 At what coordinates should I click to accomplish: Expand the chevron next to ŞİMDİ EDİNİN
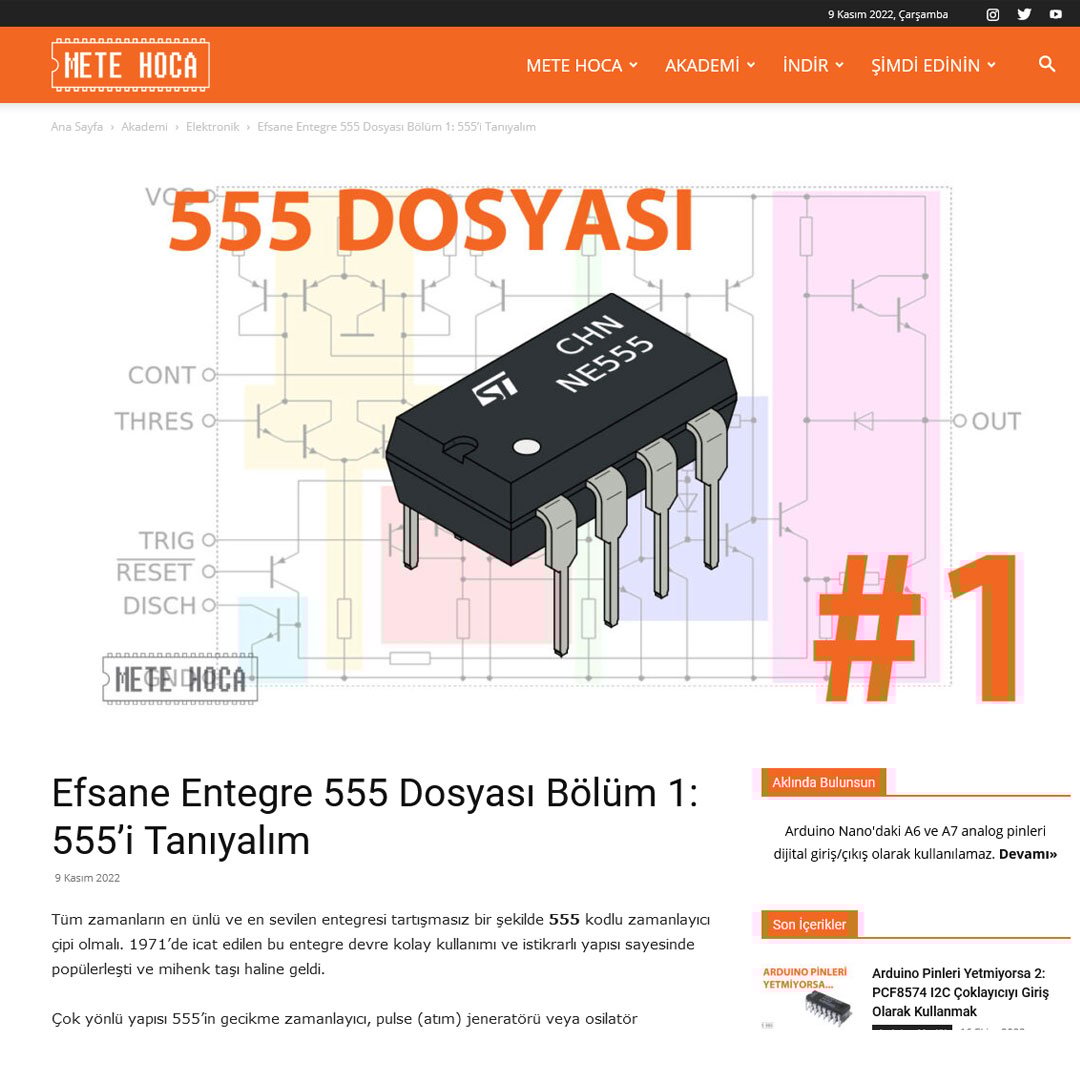tap(991, 65)
